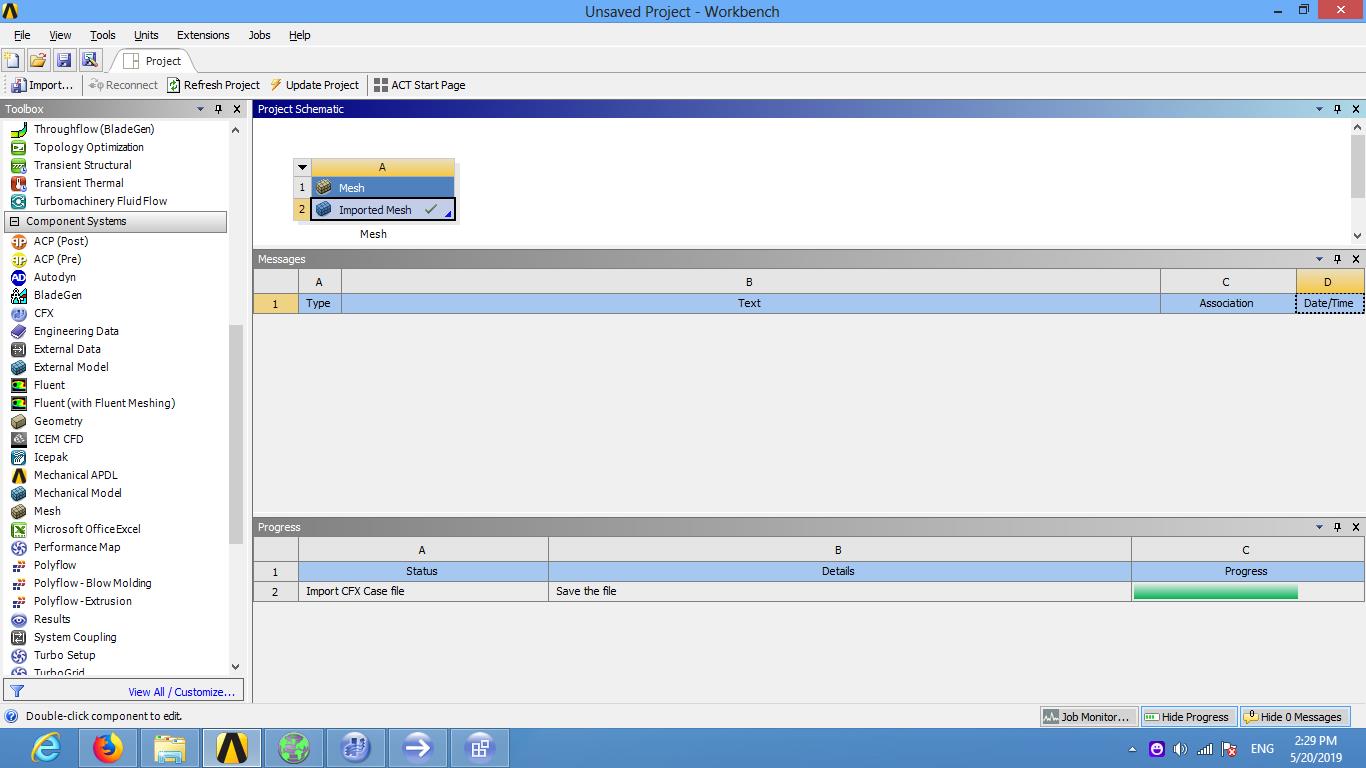Select BladeGen component
1366x768 pixels.
point(58,295)
